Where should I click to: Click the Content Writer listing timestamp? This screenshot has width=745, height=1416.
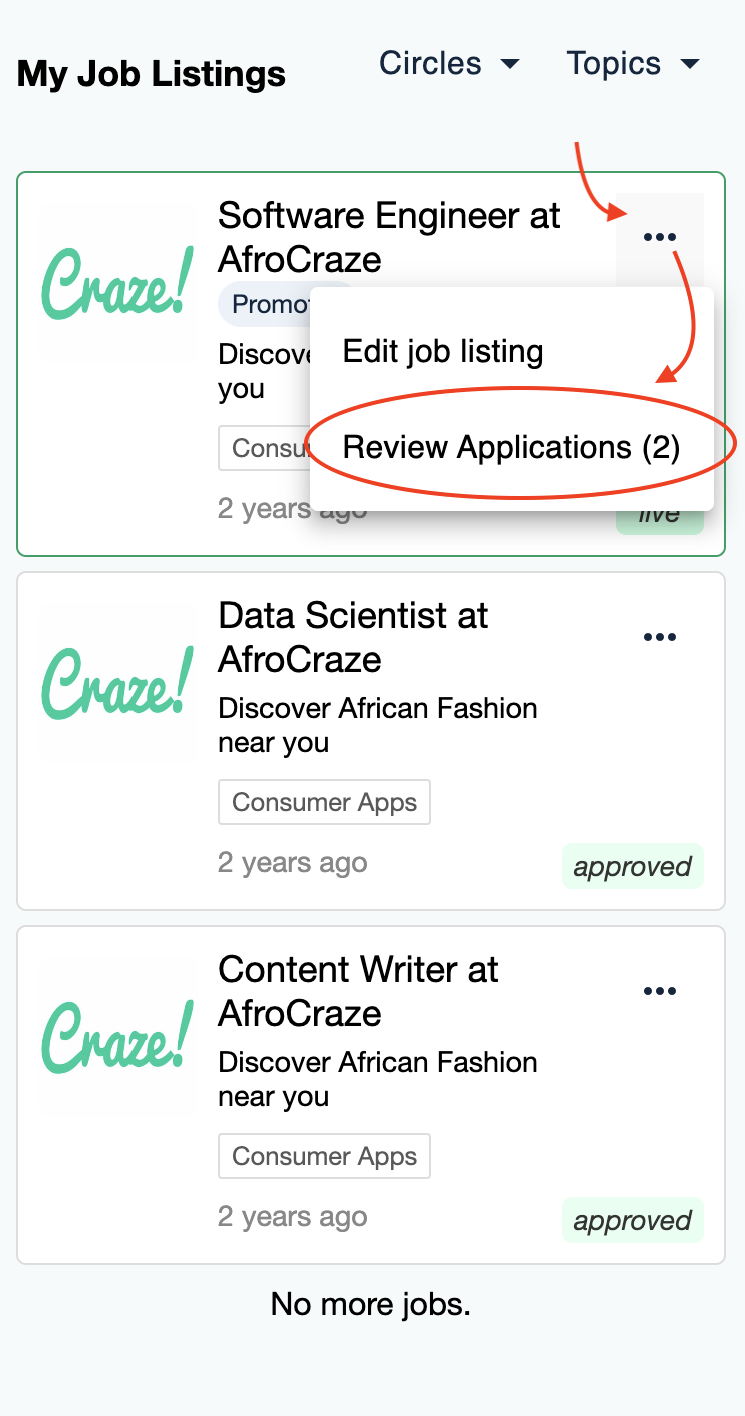point(292,1217)
